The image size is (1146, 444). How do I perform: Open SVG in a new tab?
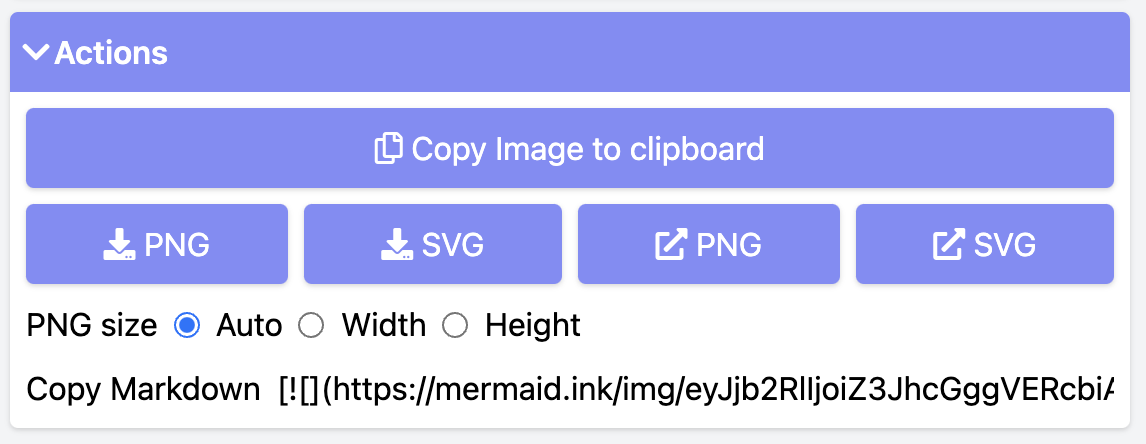pyautogui.click(x=984, y=244)
